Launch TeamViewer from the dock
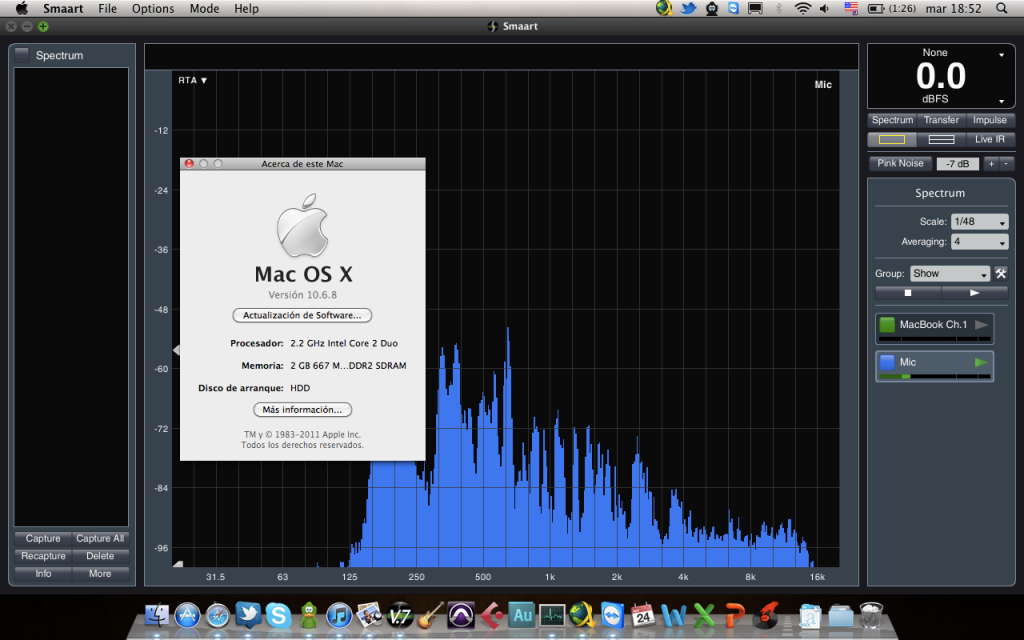The width and height of the screenshot is (1024, 640). [613, 615]
